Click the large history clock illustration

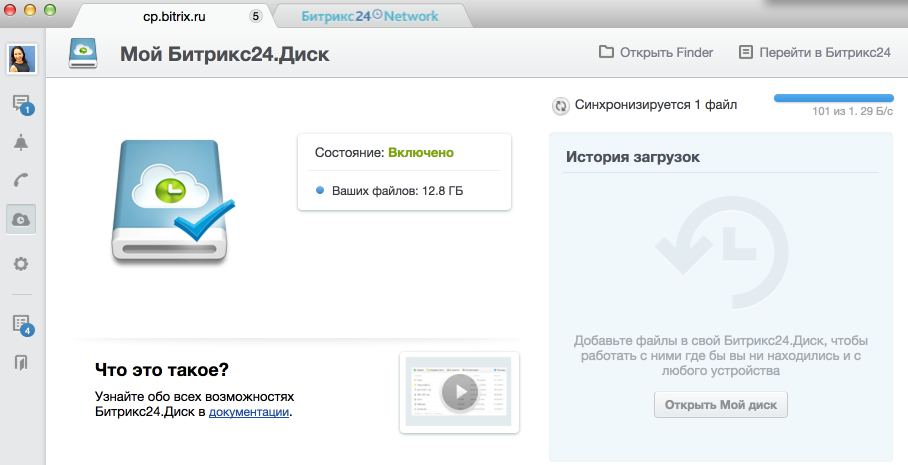[721, 250]
